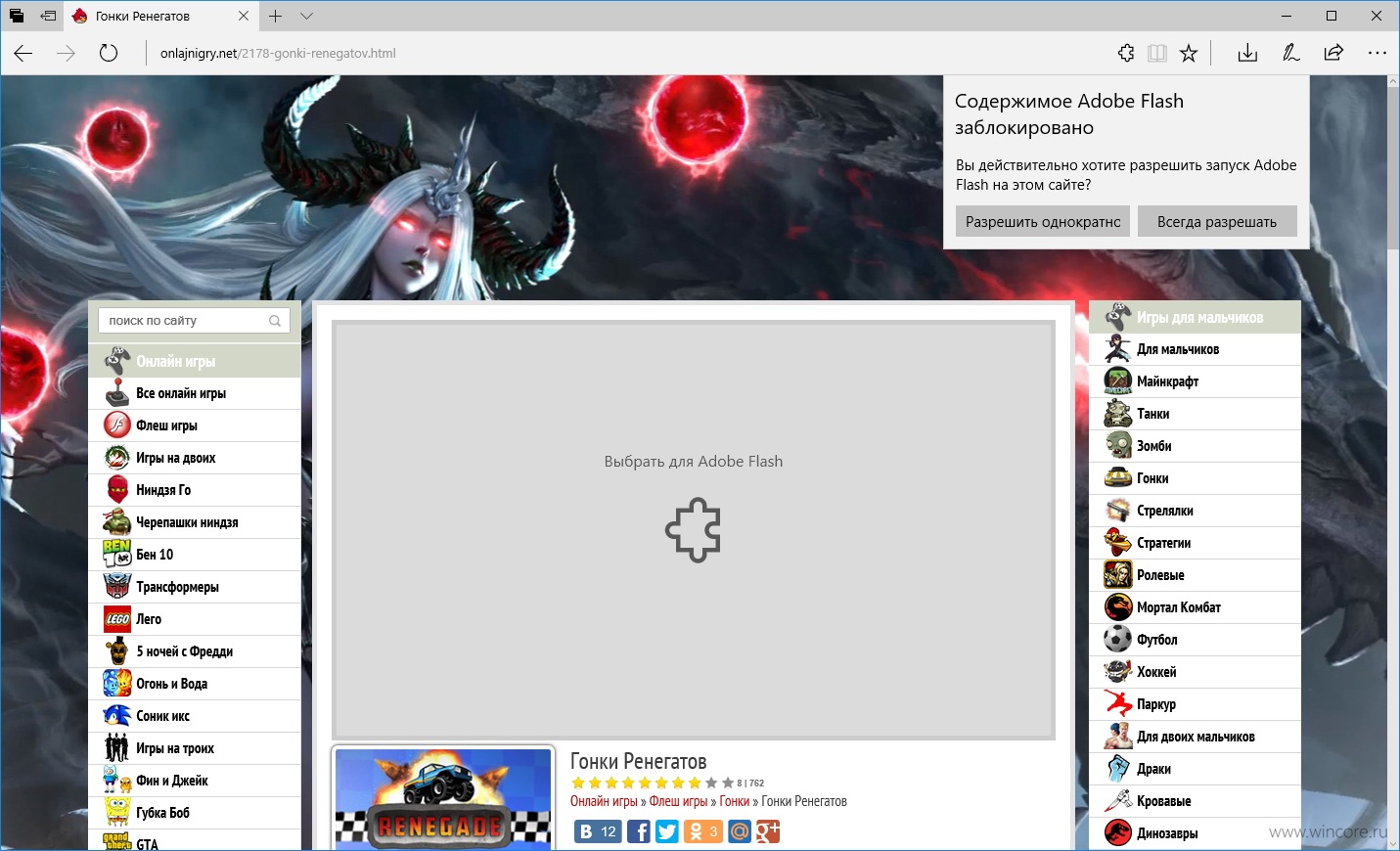Click the Стрелялки gun icon
The height and width of the screenshot is (851, 1400).
(1118, 511)
